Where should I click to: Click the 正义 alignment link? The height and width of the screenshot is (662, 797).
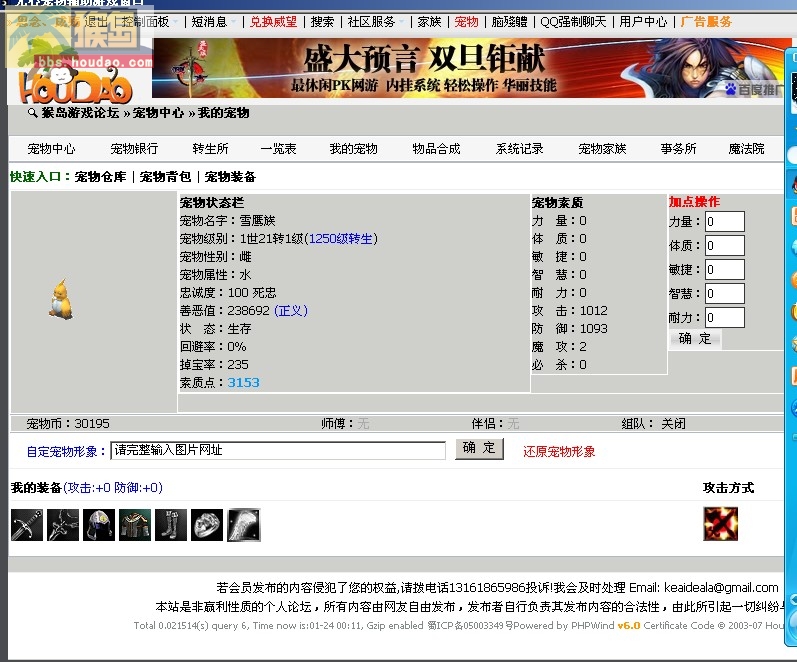click(291, 311)
